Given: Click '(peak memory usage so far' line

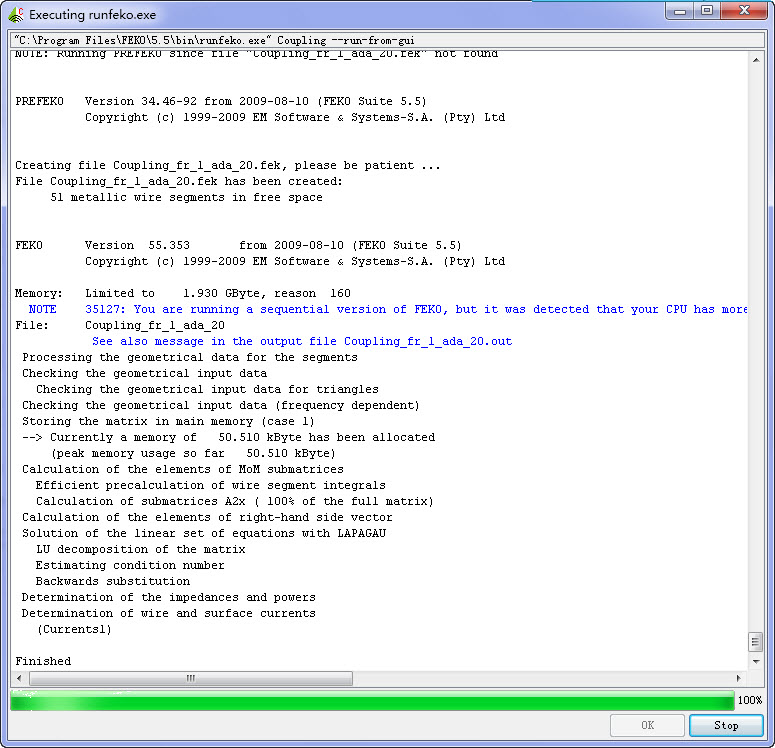Looking at the screenshot, I should coord(193,453).
